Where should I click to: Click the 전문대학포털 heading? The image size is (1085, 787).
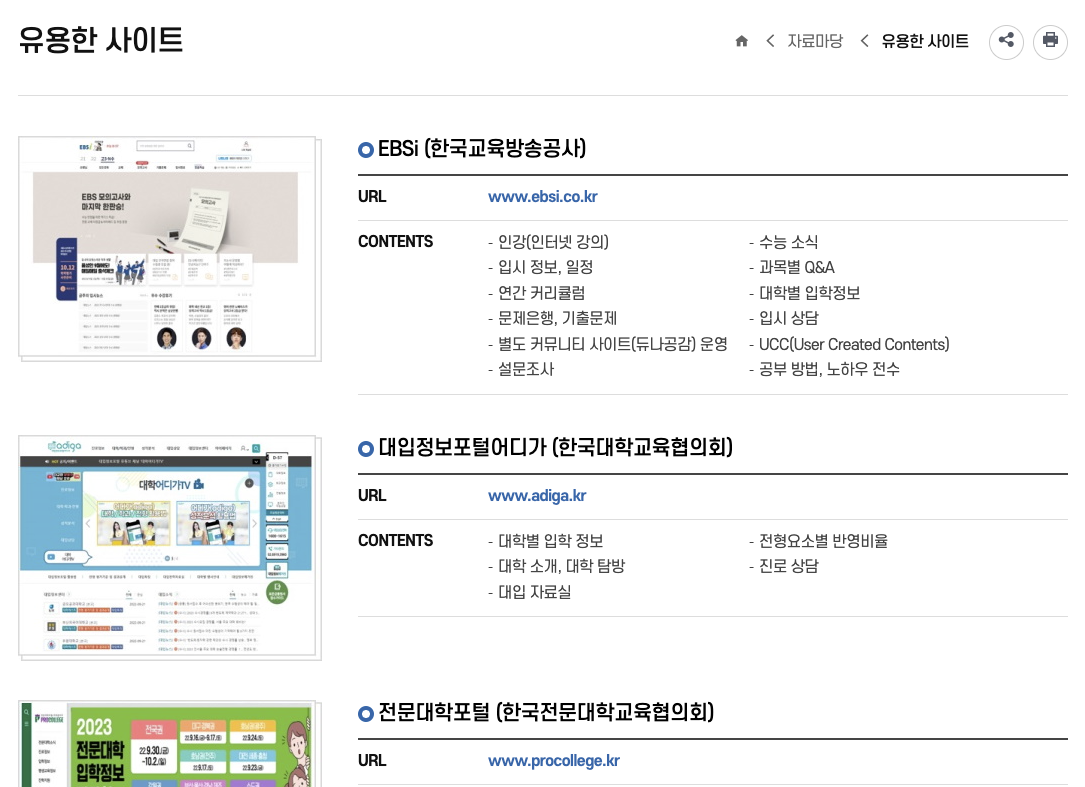click(x=546, y=712)
